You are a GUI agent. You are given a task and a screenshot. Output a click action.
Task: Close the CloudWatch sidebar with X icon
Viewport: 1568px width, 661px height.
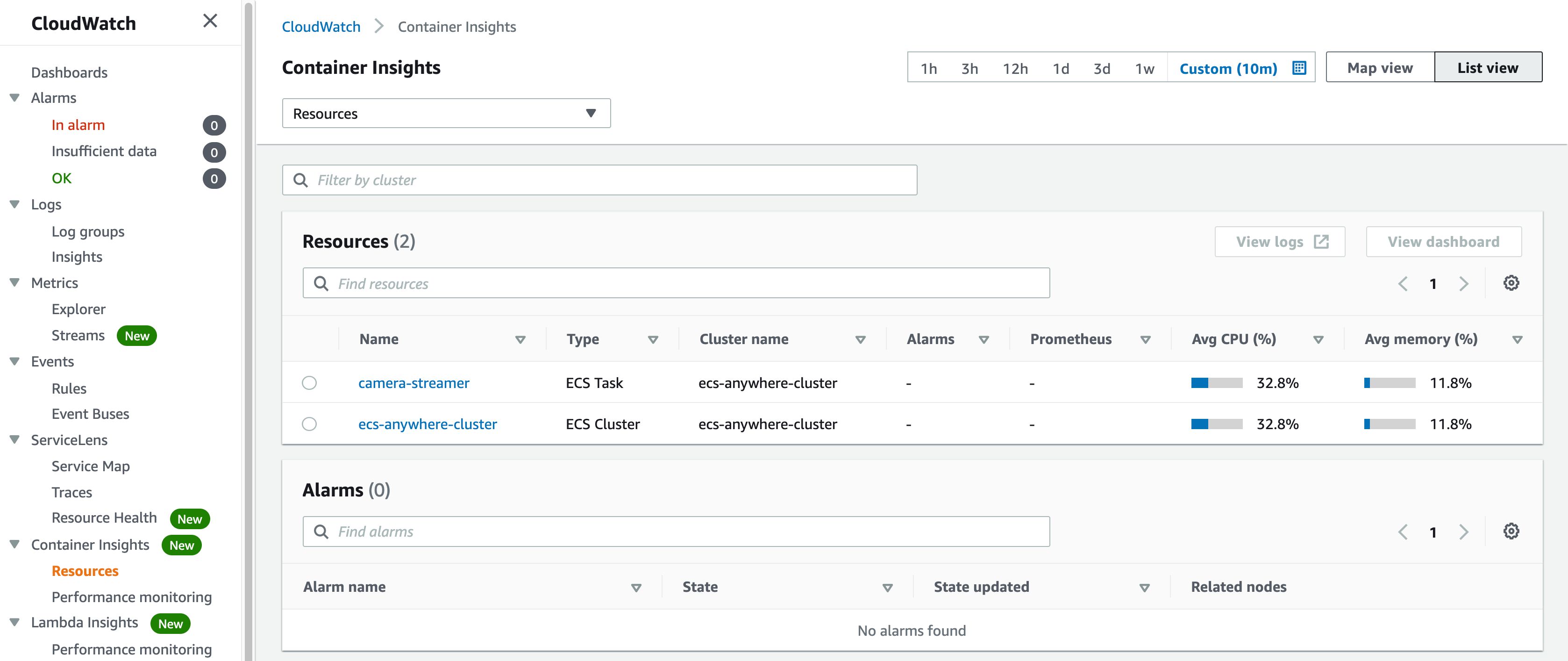coord(210,22)
